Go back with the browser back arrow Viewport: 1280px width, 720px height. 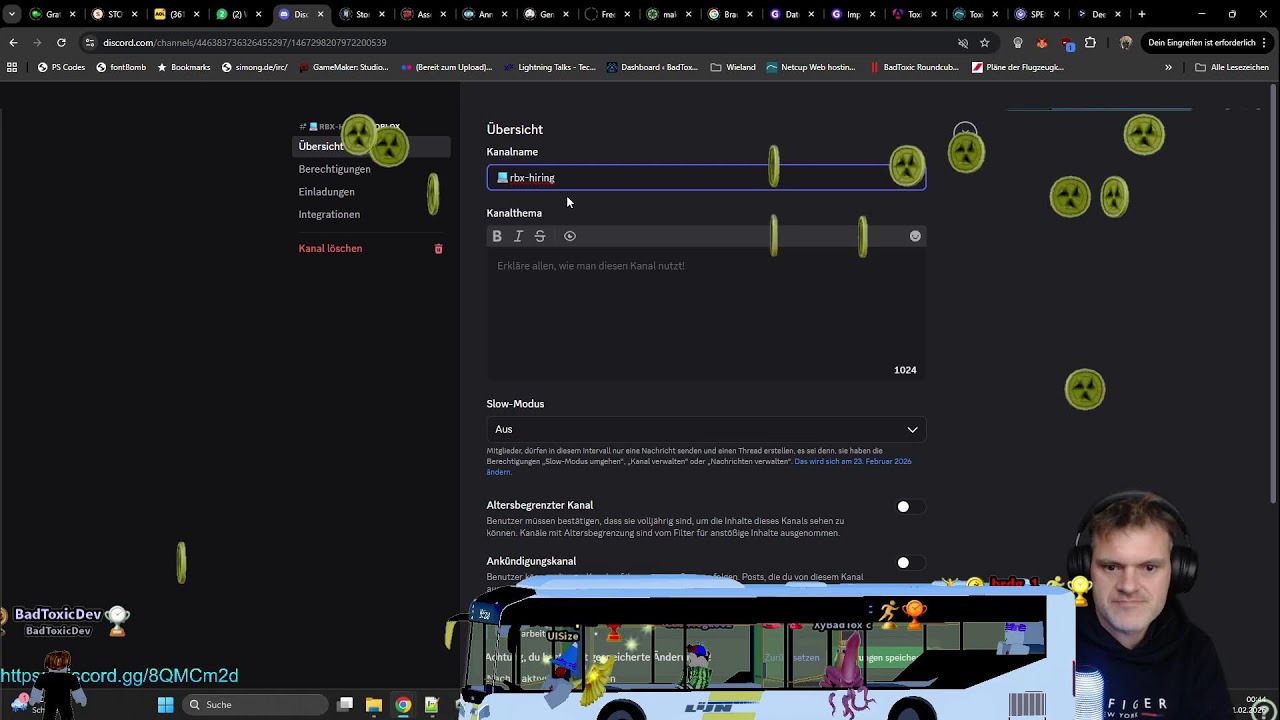[x=13, y=43]
